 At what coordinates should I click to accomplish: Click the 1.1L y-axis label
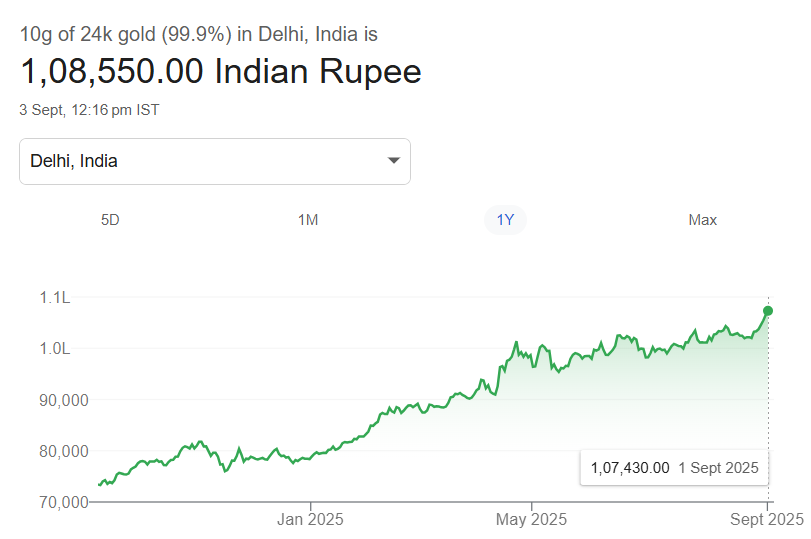coord(54,297)
